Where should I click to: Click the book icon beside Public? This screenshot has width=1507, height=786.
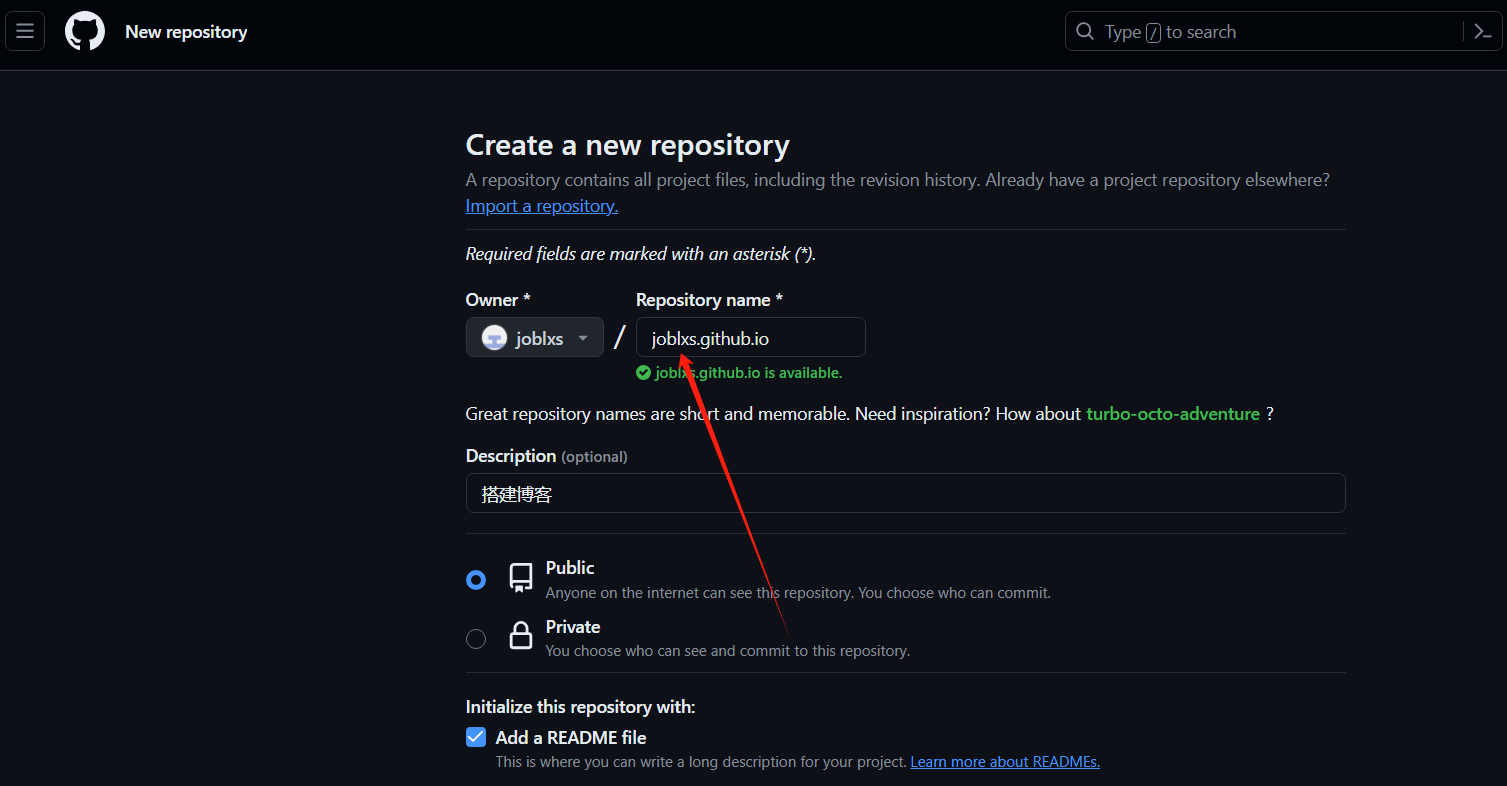(x=521, y=578)
